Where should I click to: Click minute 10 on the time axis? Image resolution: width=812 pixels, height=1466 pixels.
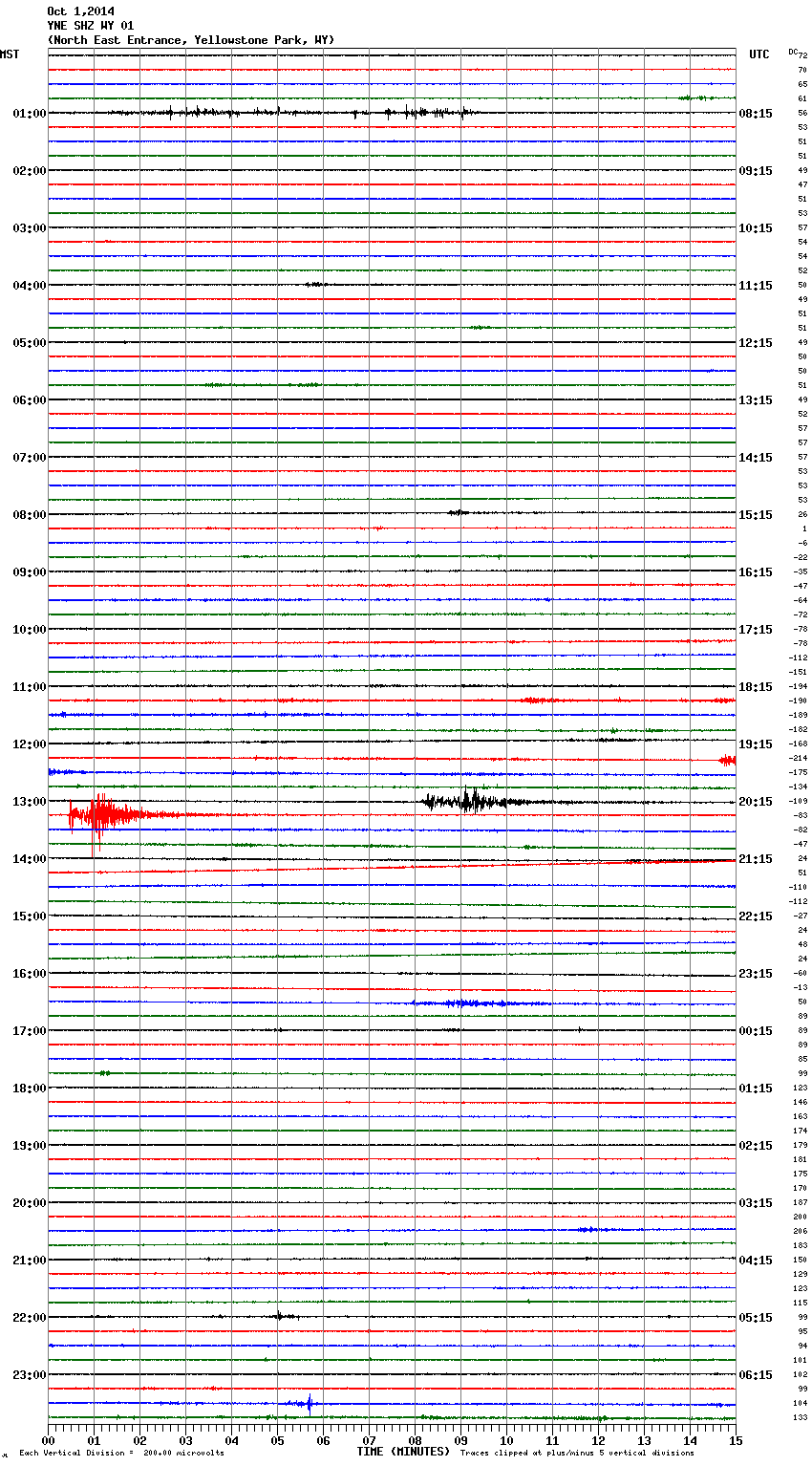506,1440
